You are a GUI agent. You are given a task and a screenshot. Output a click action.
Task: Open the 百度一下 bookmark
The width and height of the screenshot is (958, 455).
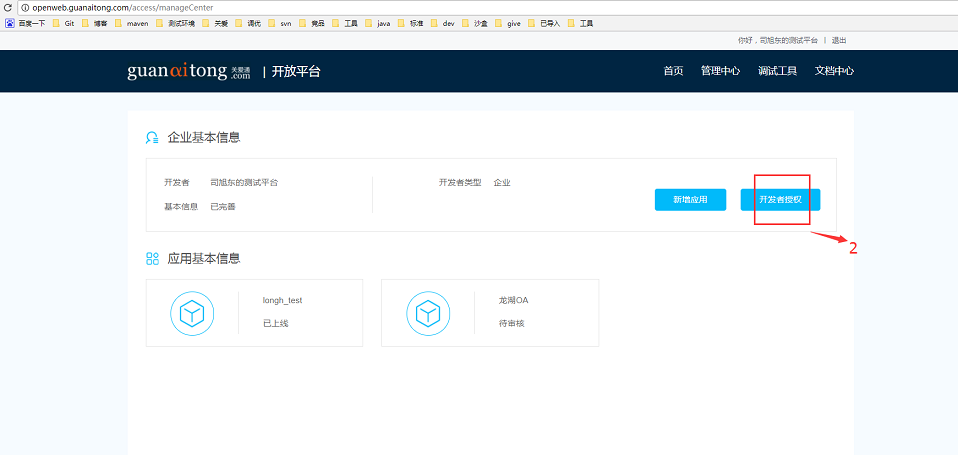pyautogui.click(x=26, y=24)
